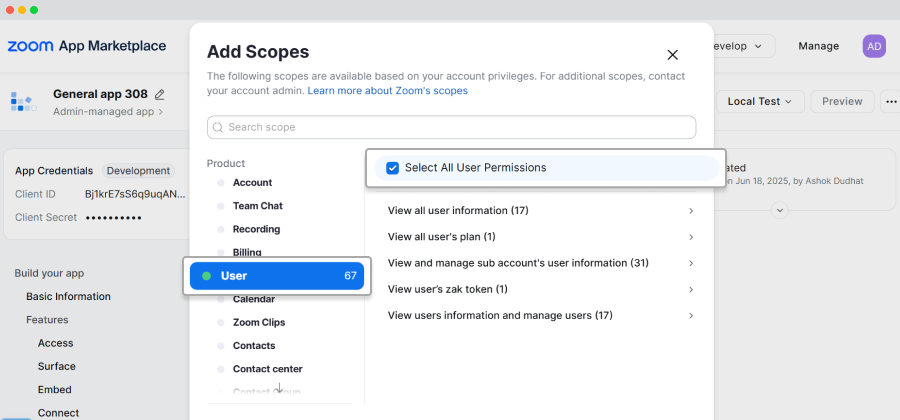Click the App Credentials label
This screenshot has height=420, width=900.
coord(54,171)
